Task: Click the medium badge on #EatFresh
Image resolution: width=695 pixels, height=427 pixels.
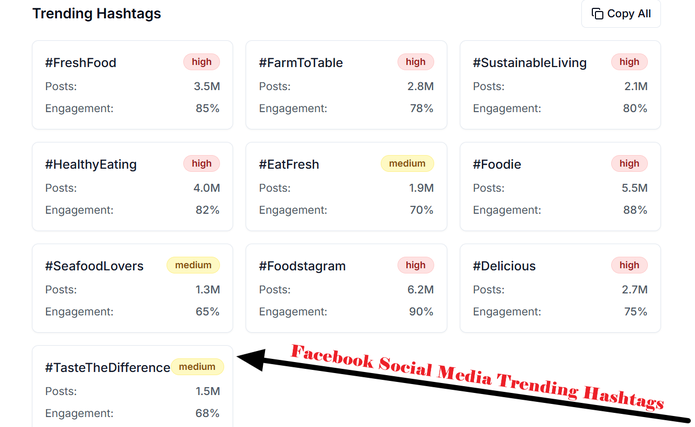Action: [407, 163]
